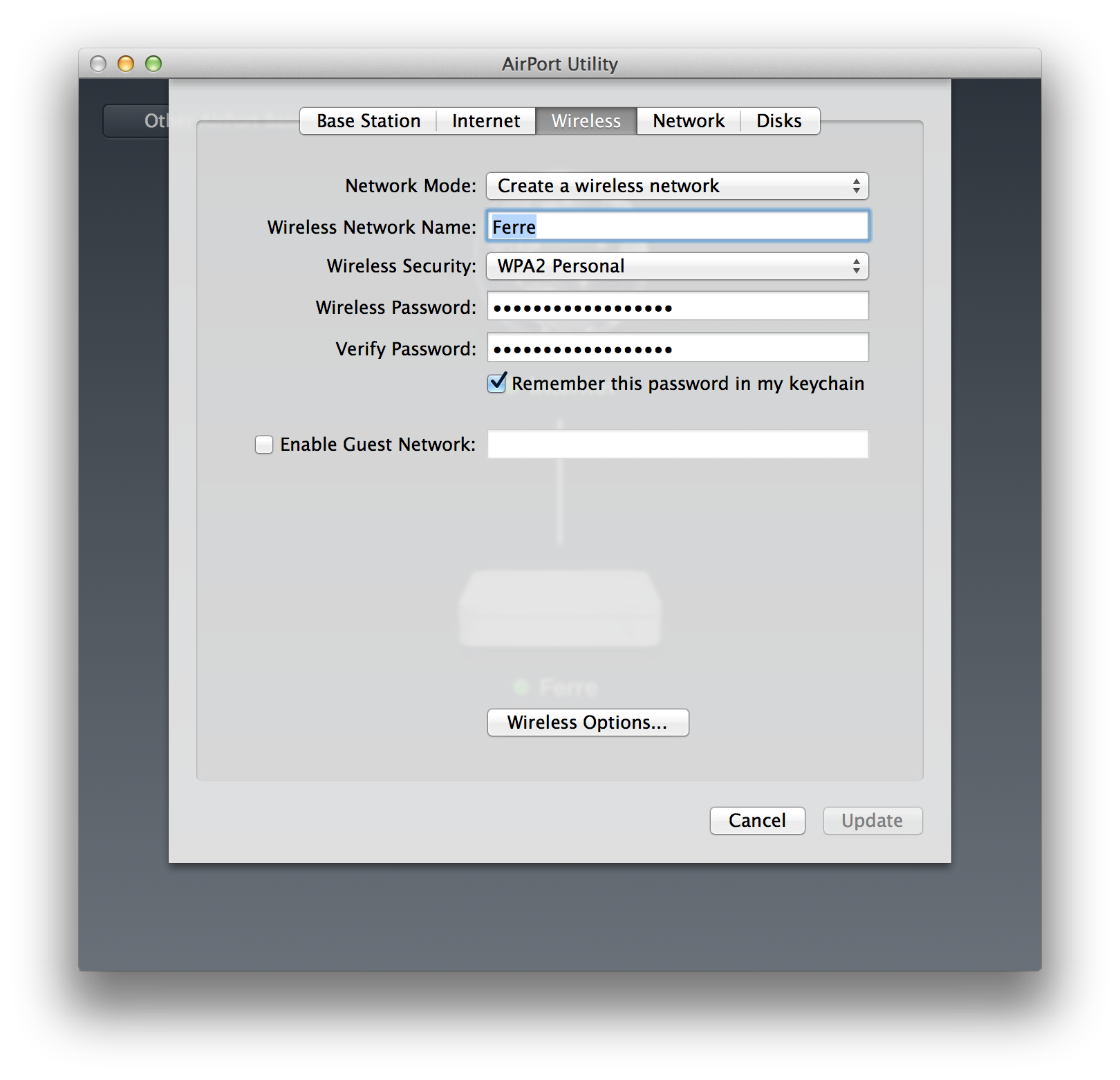Click the Wireless Network Name field
Screen dimensions: 1120x1080
(x=678, y=226)
